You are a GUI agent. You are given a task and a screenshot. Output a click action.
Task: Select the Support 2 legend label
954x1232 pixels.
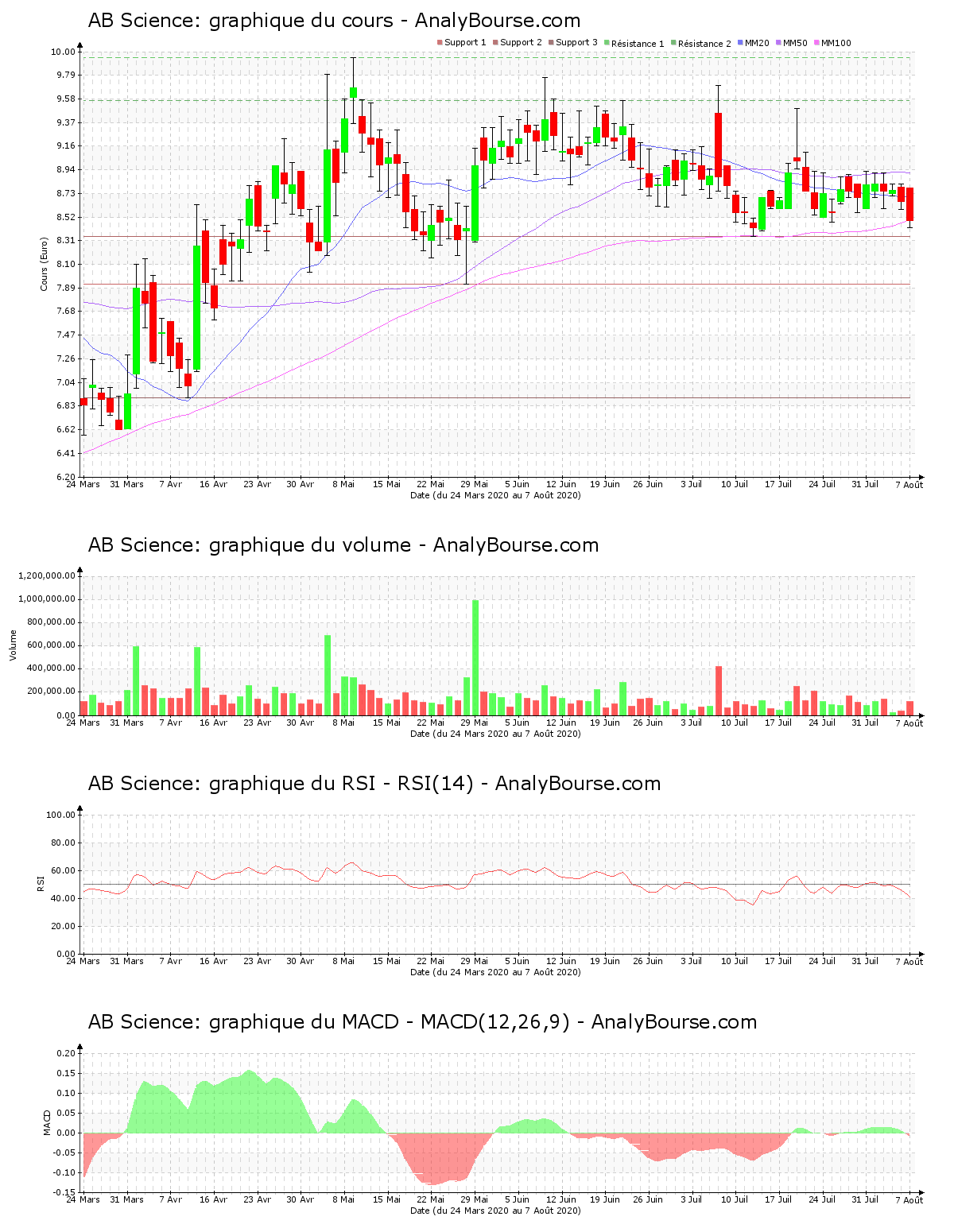521,43
